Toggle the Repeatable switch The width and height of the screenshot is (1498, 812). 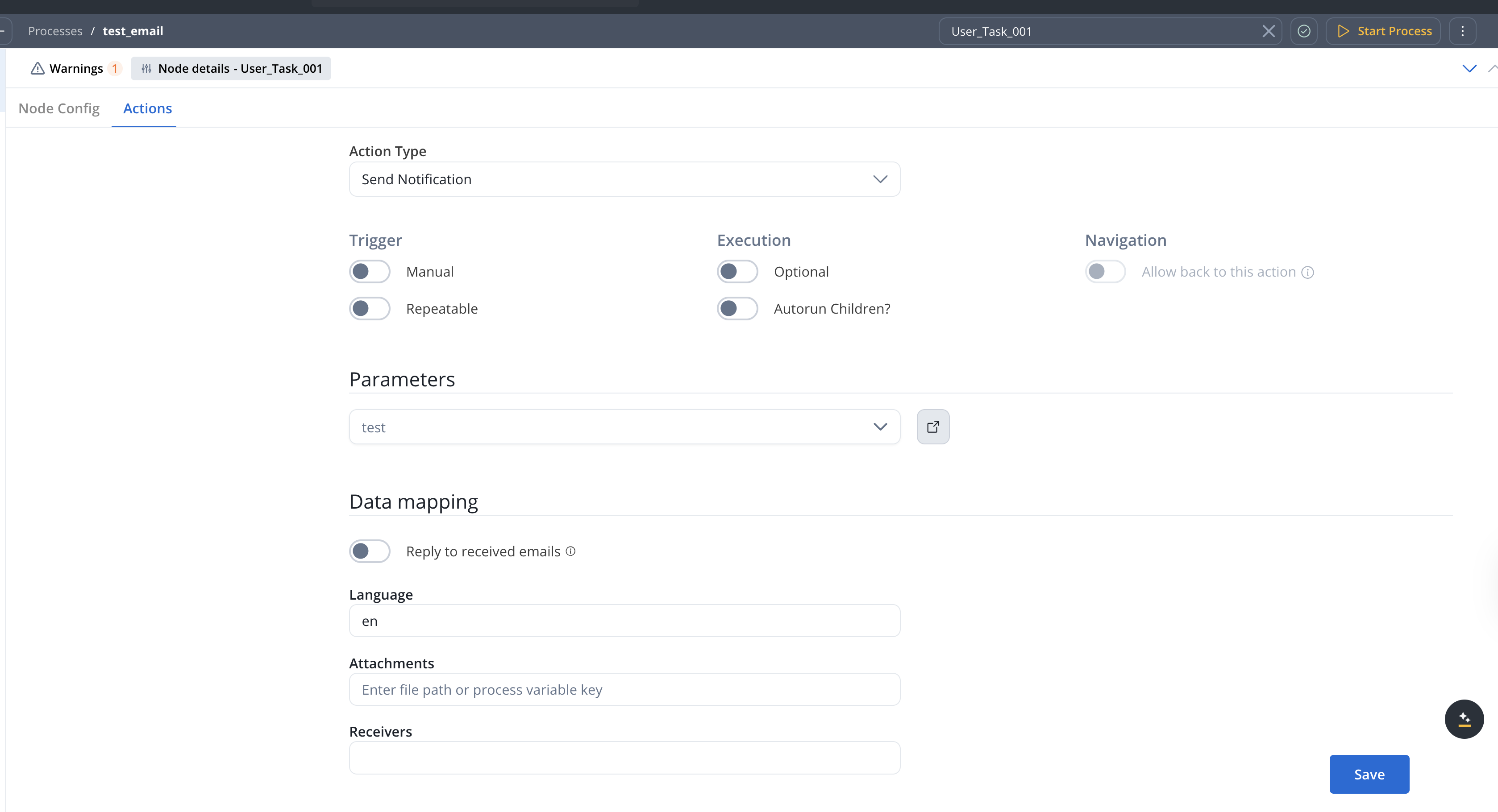369,309
